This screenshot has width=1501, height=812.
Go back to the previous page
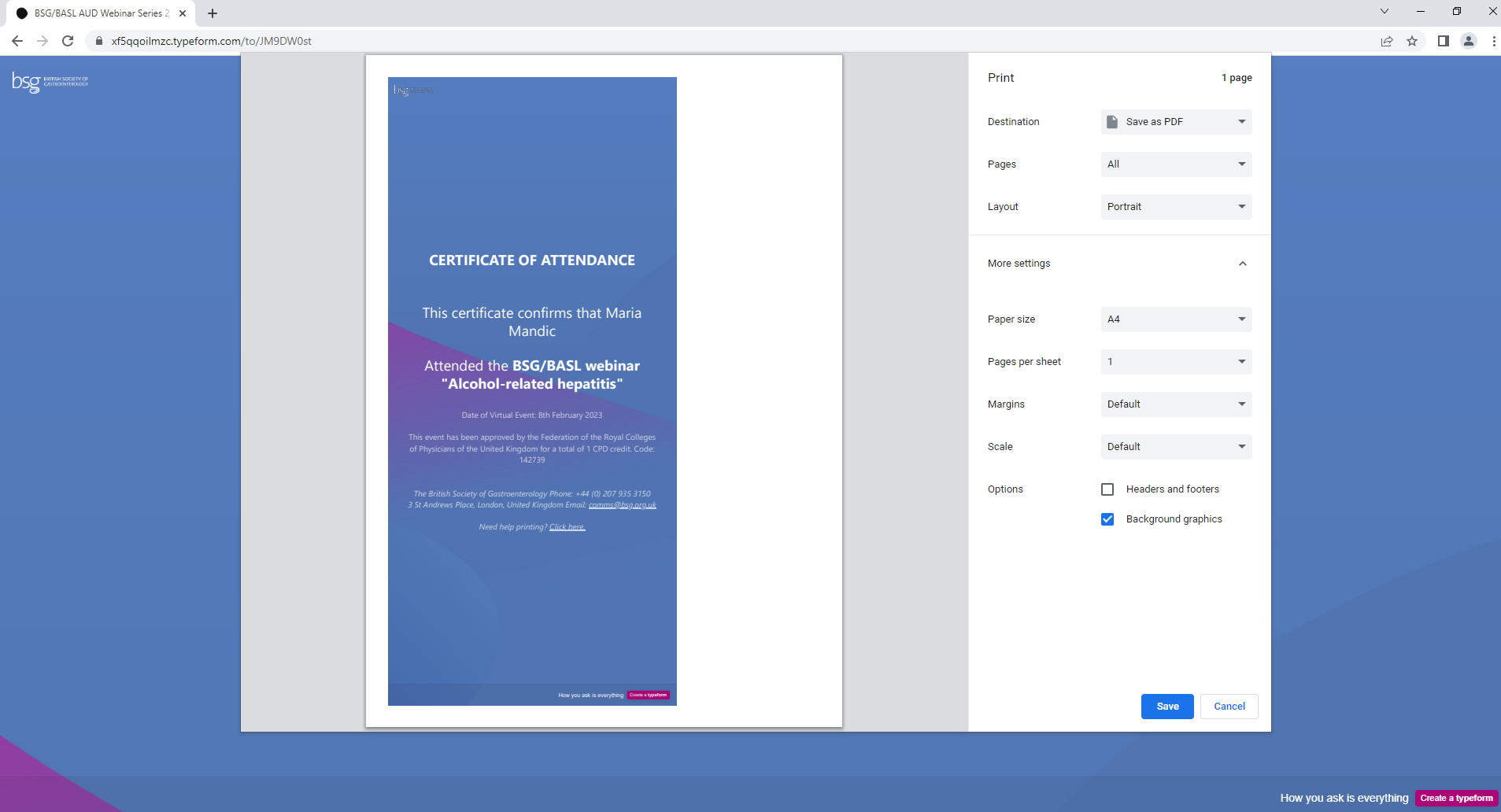point(17,41)
